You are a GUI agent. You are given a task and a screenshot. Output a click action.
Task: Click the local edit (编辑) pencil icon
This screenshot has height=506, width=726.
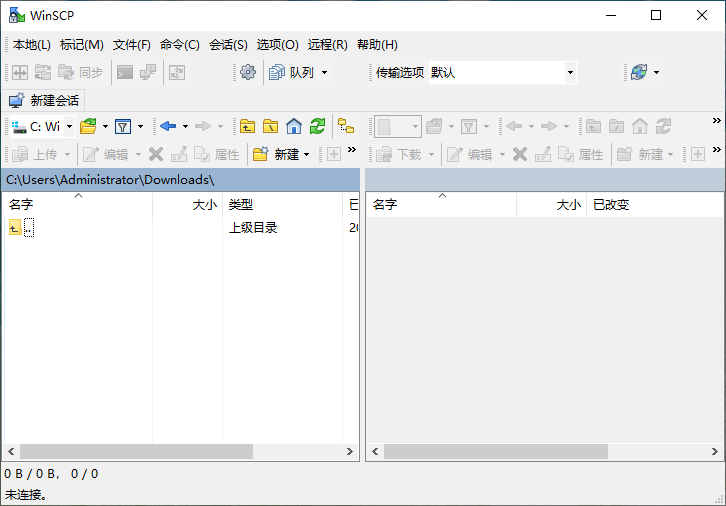[90, 154]
